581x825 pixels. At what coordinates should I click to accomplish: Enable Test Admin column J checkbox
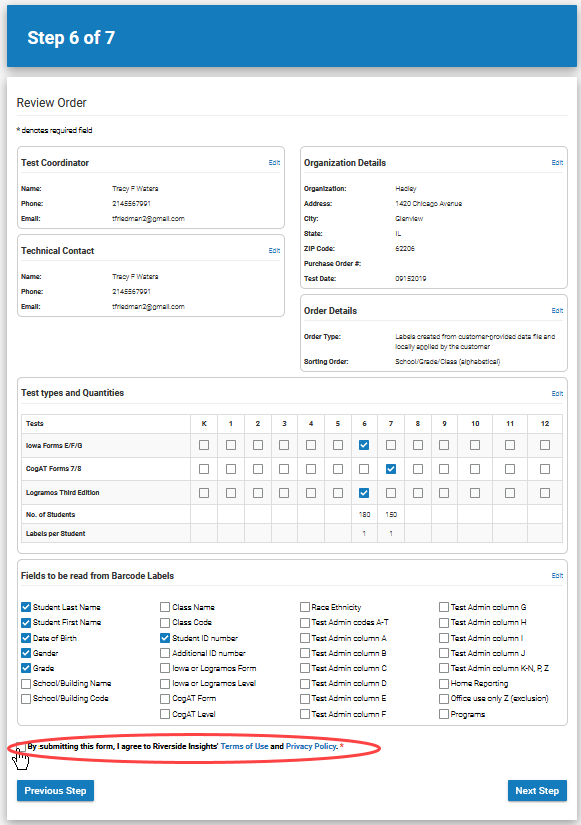(x=444, y=653)
